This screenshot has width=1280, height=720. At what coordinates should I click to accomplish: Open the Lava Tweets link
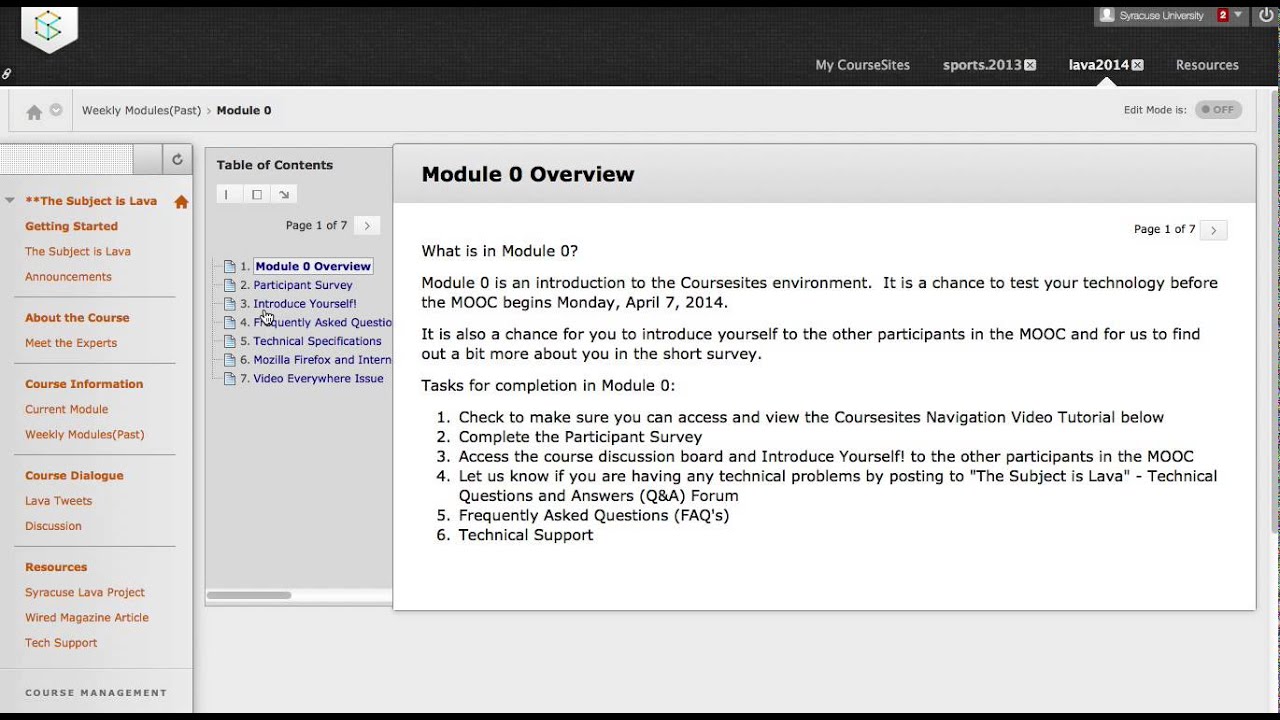58,501
